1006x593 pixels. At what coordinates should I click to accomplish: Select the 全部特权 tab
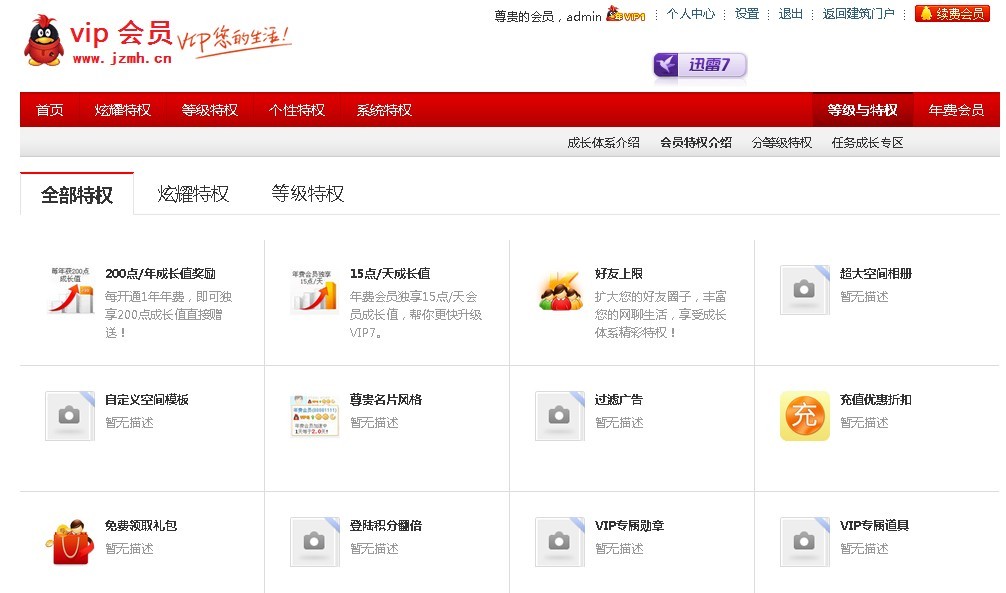(77, 194)
